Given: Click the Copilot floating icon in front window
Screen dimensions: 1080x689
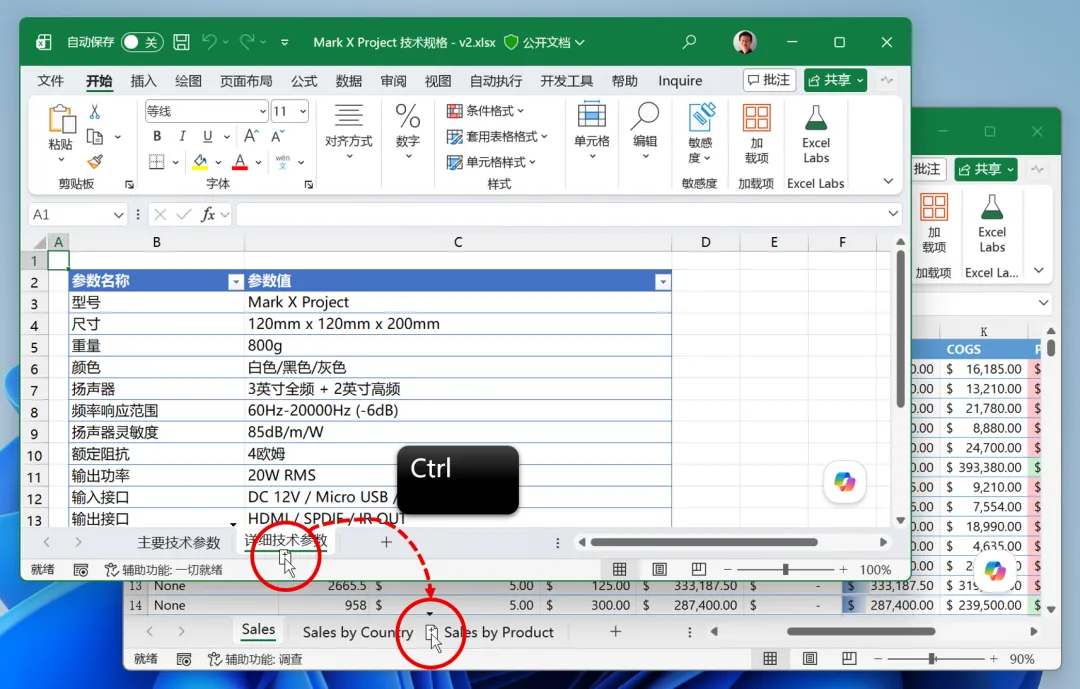Looking at the screenshot, I should [844, 481].
